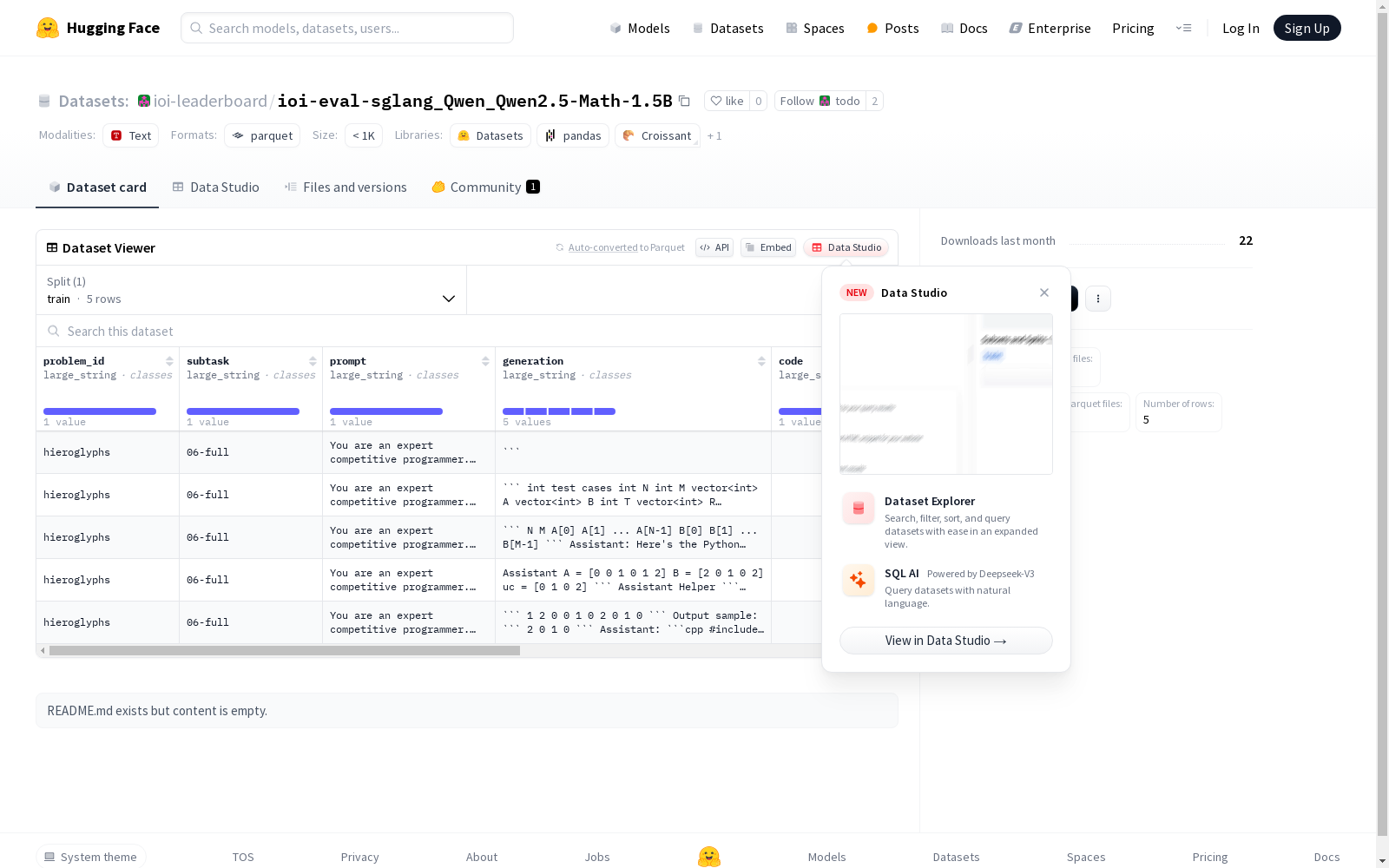
Task: Focus the Search this dataset field
Action: pos(430,332)
